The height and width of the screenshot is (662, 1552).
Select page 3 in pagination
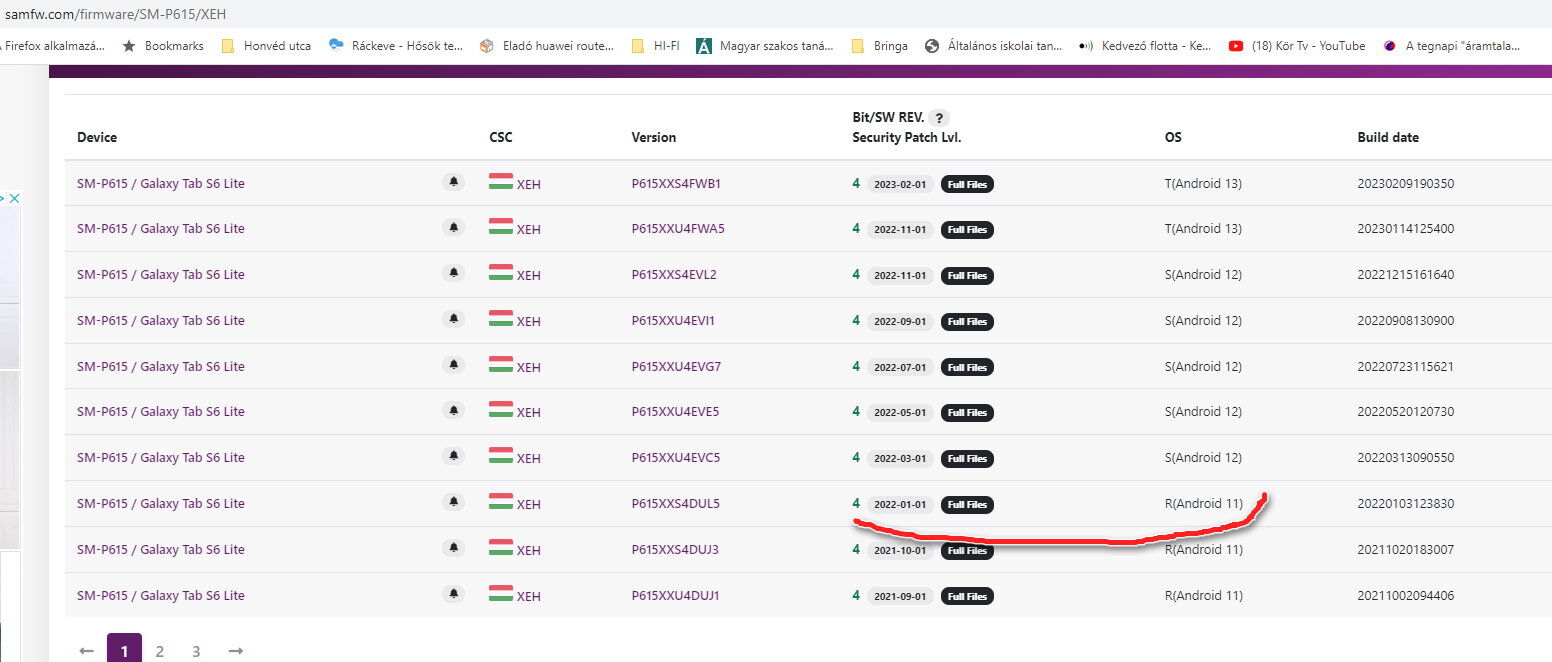click(196, 651)
